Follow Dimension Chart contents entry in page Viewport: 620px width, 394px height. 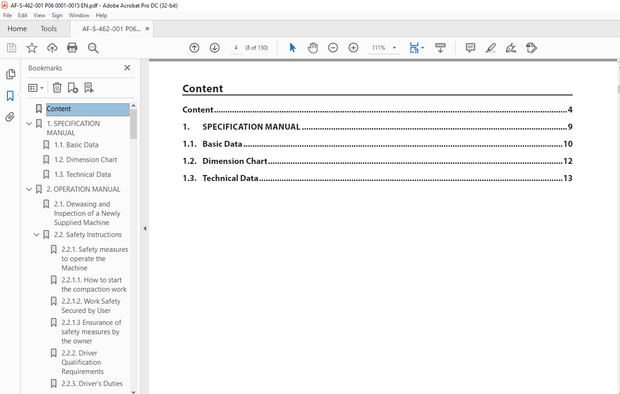(x=377, y=161)
